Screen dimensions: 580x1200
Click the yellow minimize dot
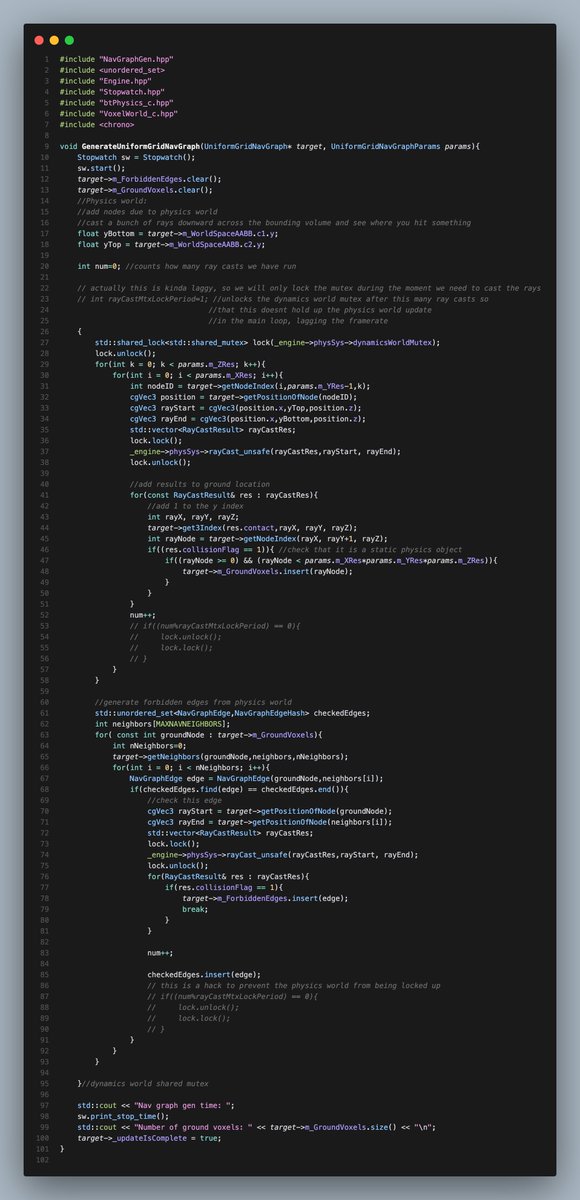(x=54, y=40)
